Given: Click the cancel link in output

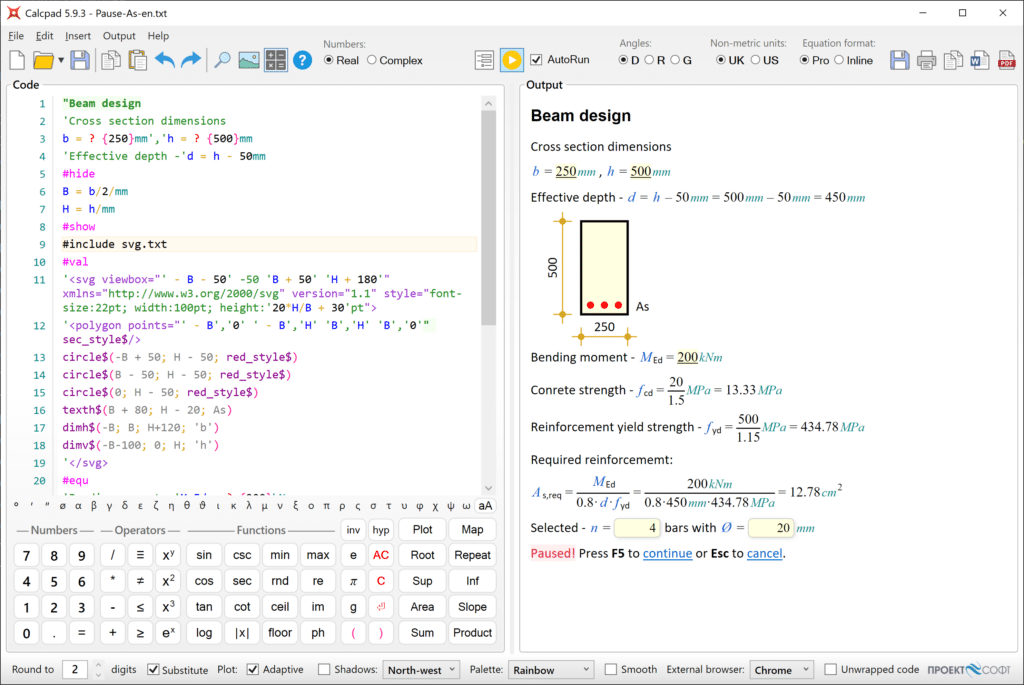Looking at the screenshot, I should coord(764,553).
